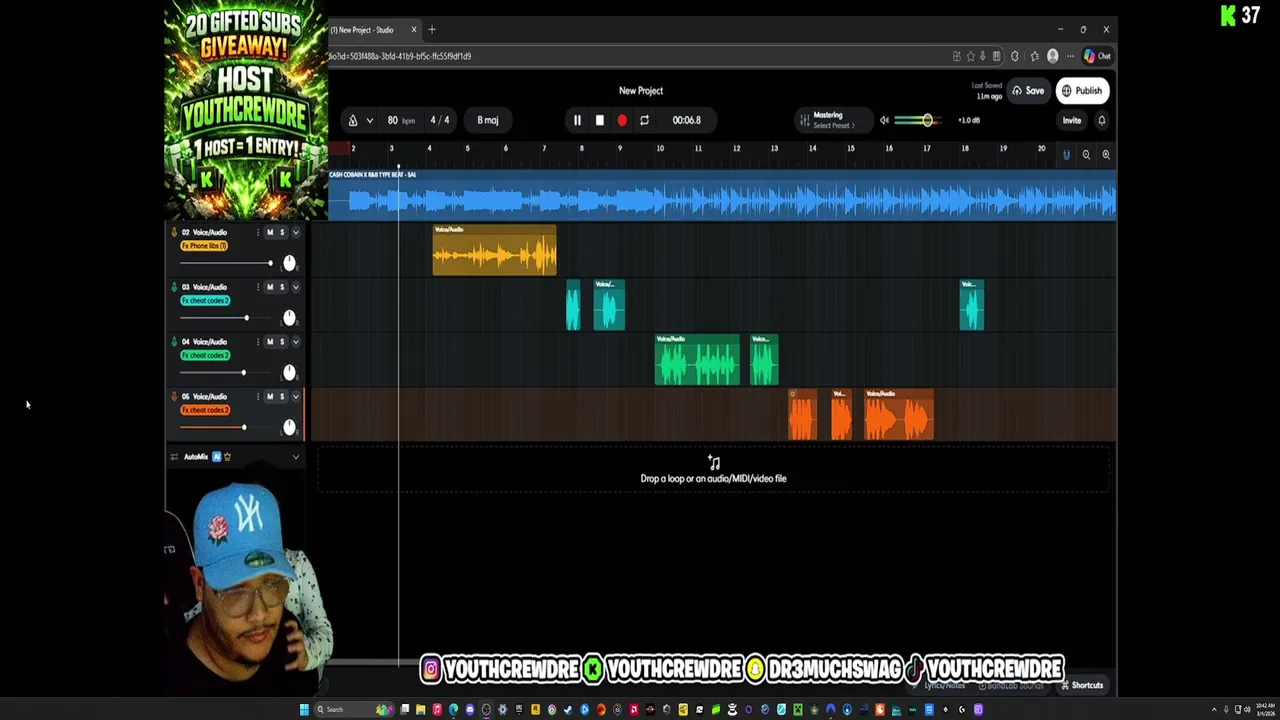Open the Windows Start button in taskbar
The width and height of the screenshot is (1280, 720).
(x=304, y=710)
